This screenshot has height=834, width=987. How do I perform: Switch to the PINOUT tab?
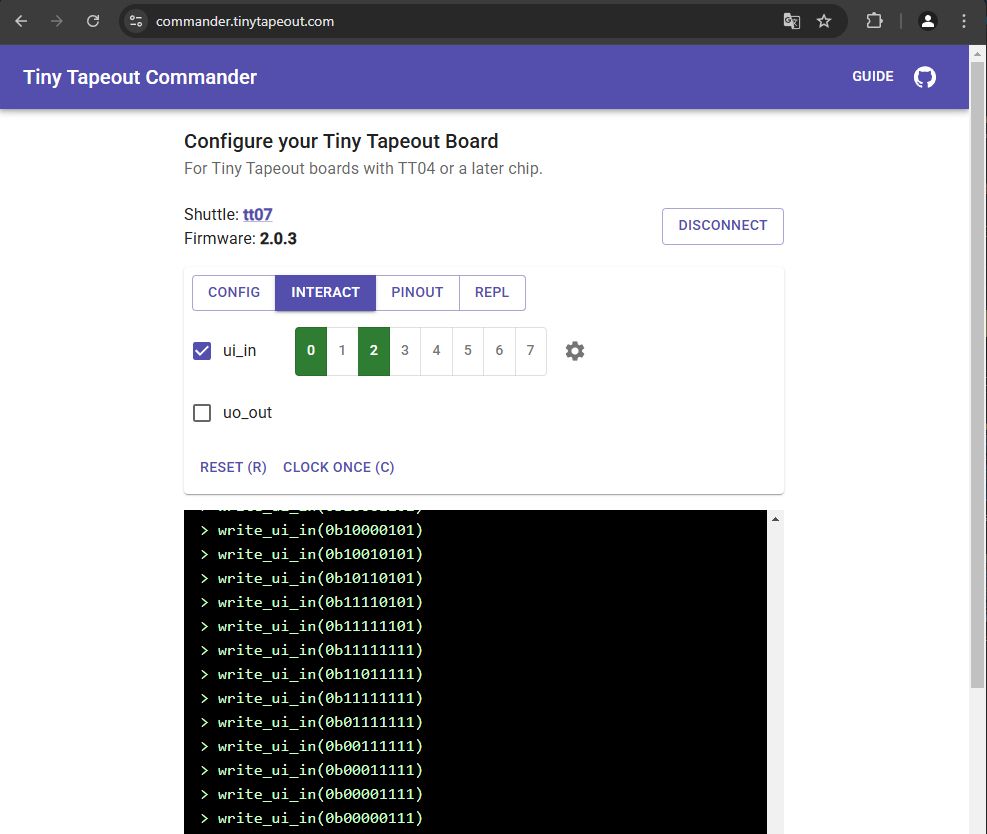[417, 292]
